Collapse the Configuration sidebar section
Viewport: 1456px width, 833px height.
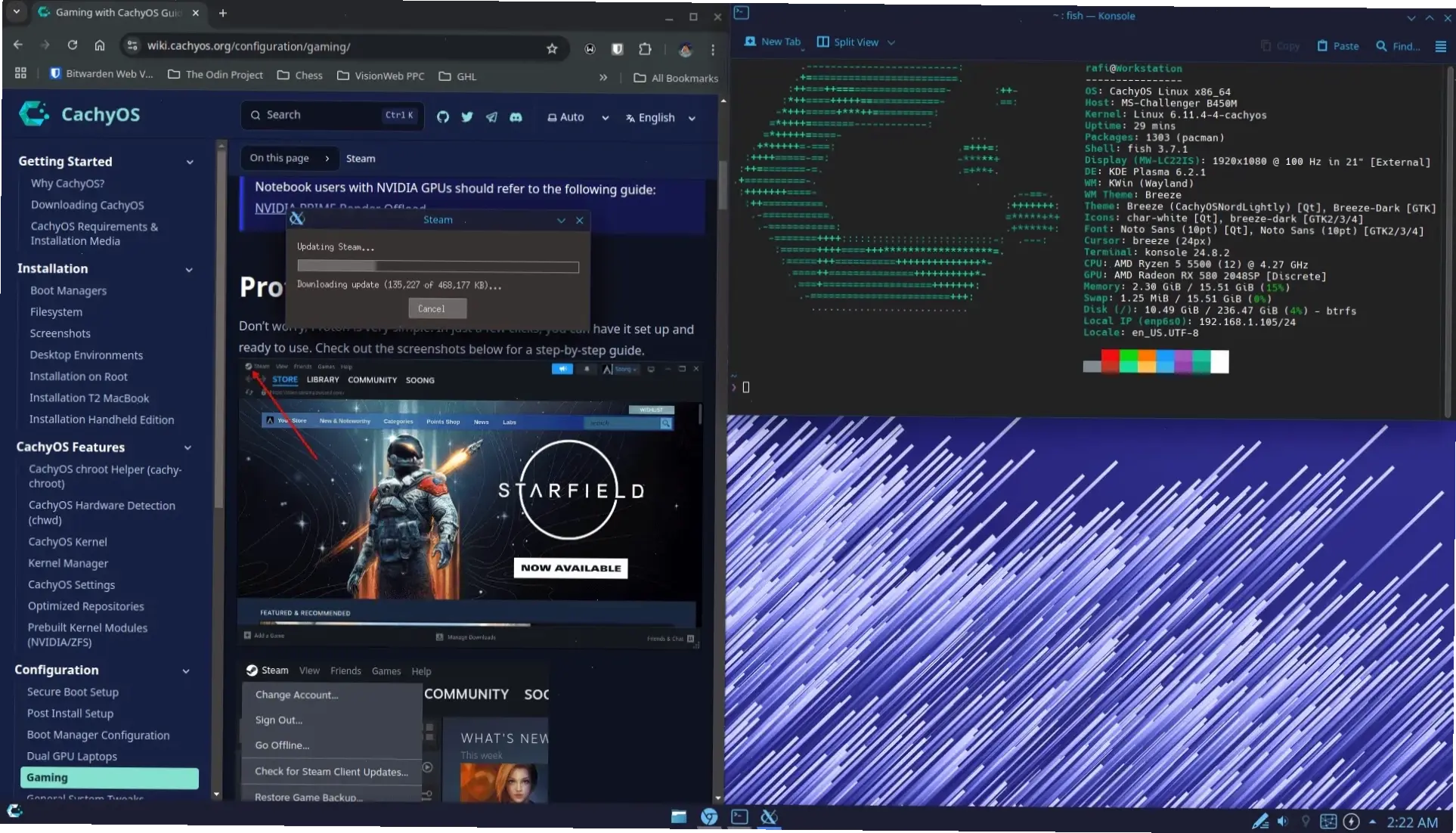[x=186, y=670]
